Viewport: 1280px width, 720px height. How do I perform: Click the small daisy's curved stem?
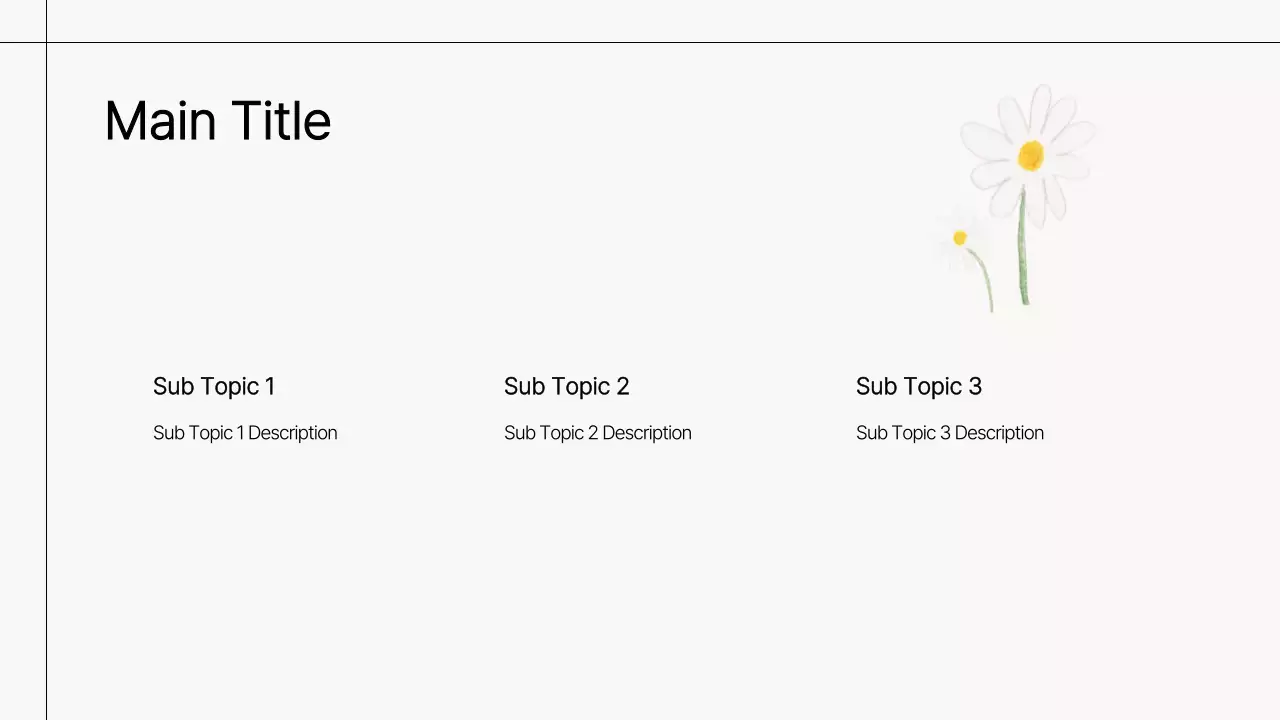(985, 280)
